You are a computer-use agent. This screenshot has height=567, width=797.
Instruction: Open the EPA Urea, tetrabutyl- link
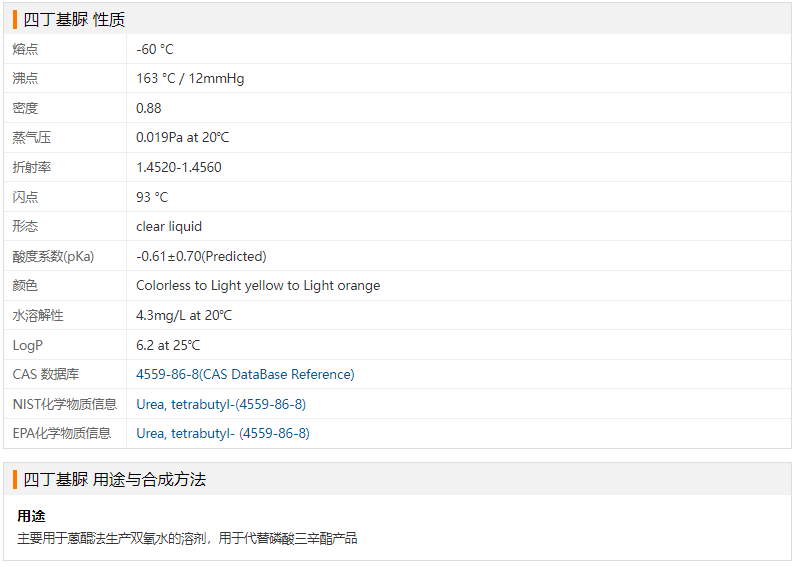tap(223, 433)
